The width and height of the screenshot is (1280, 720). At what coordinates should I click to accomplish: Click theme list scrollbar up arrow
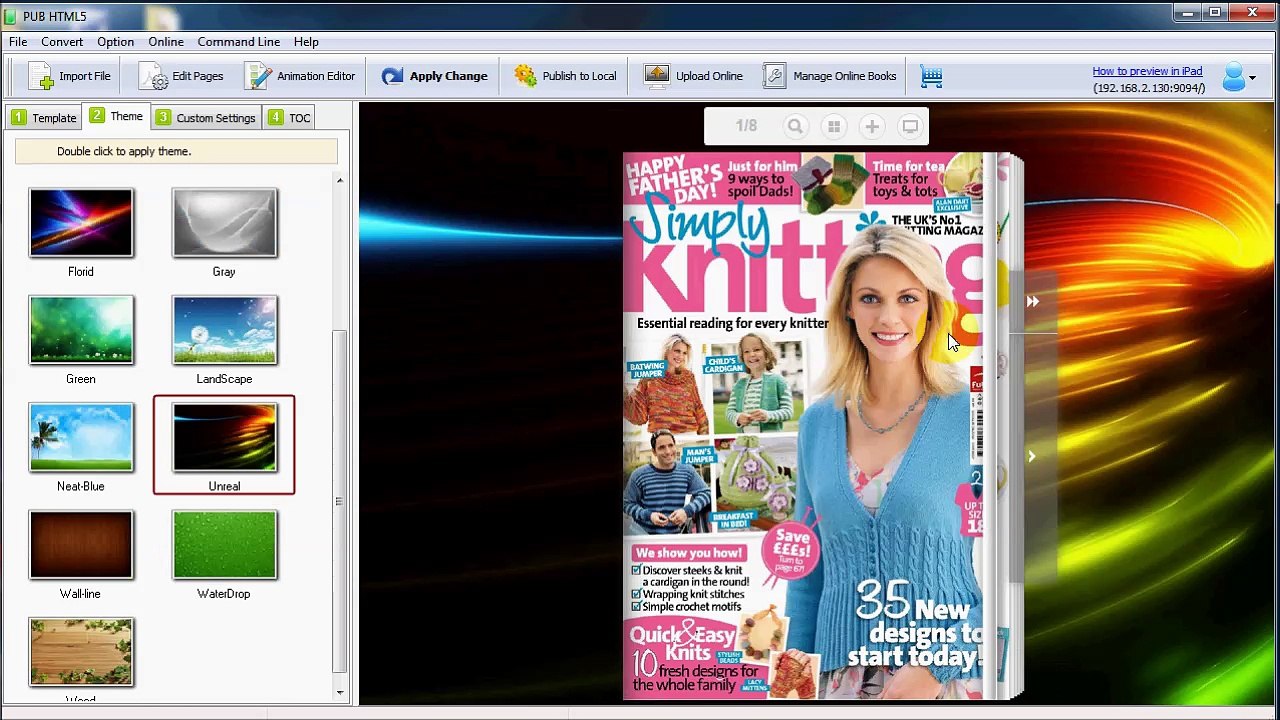pos(340,181)
